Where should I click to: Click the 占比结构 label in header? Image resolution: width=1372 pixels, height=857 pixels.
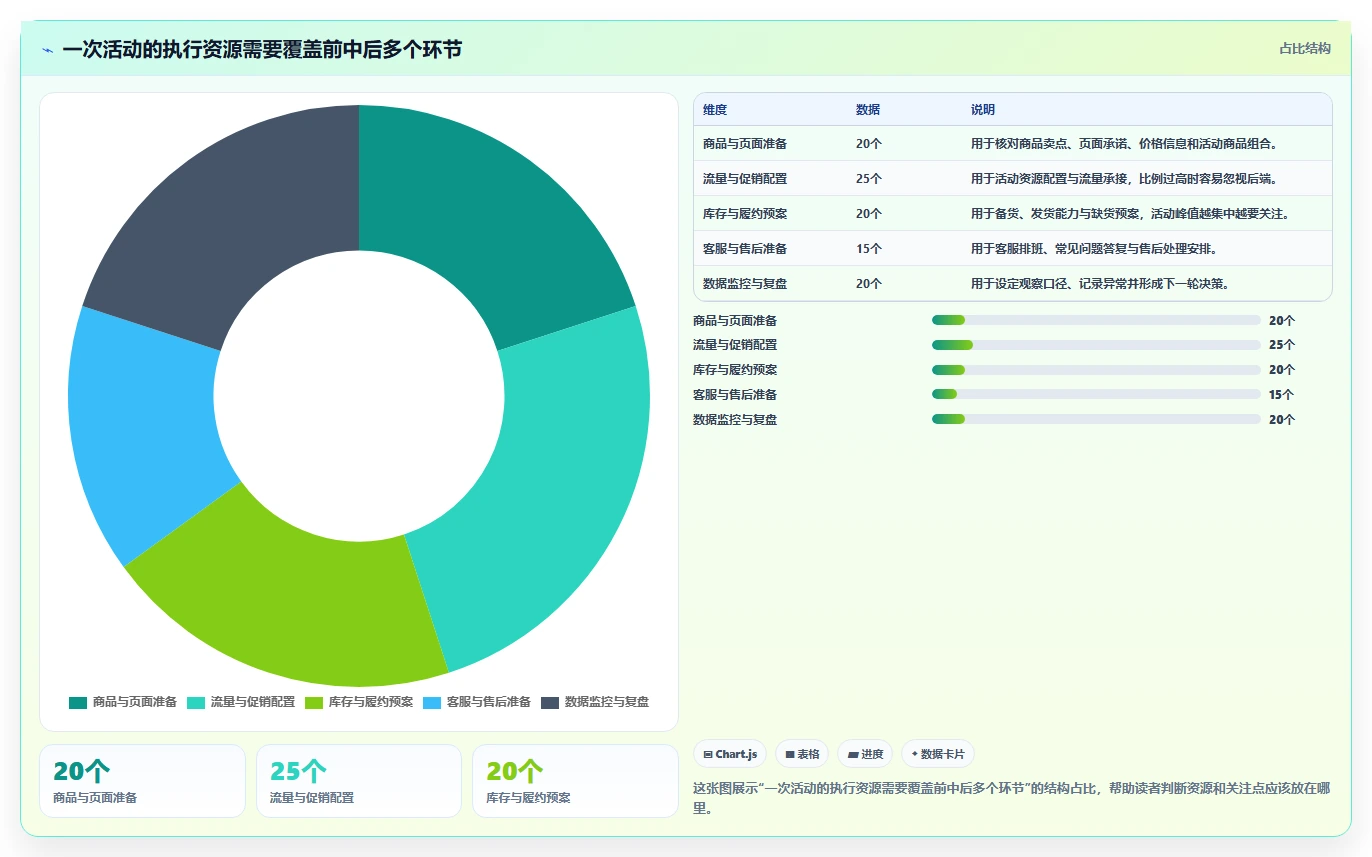[x=1305, y=48]
